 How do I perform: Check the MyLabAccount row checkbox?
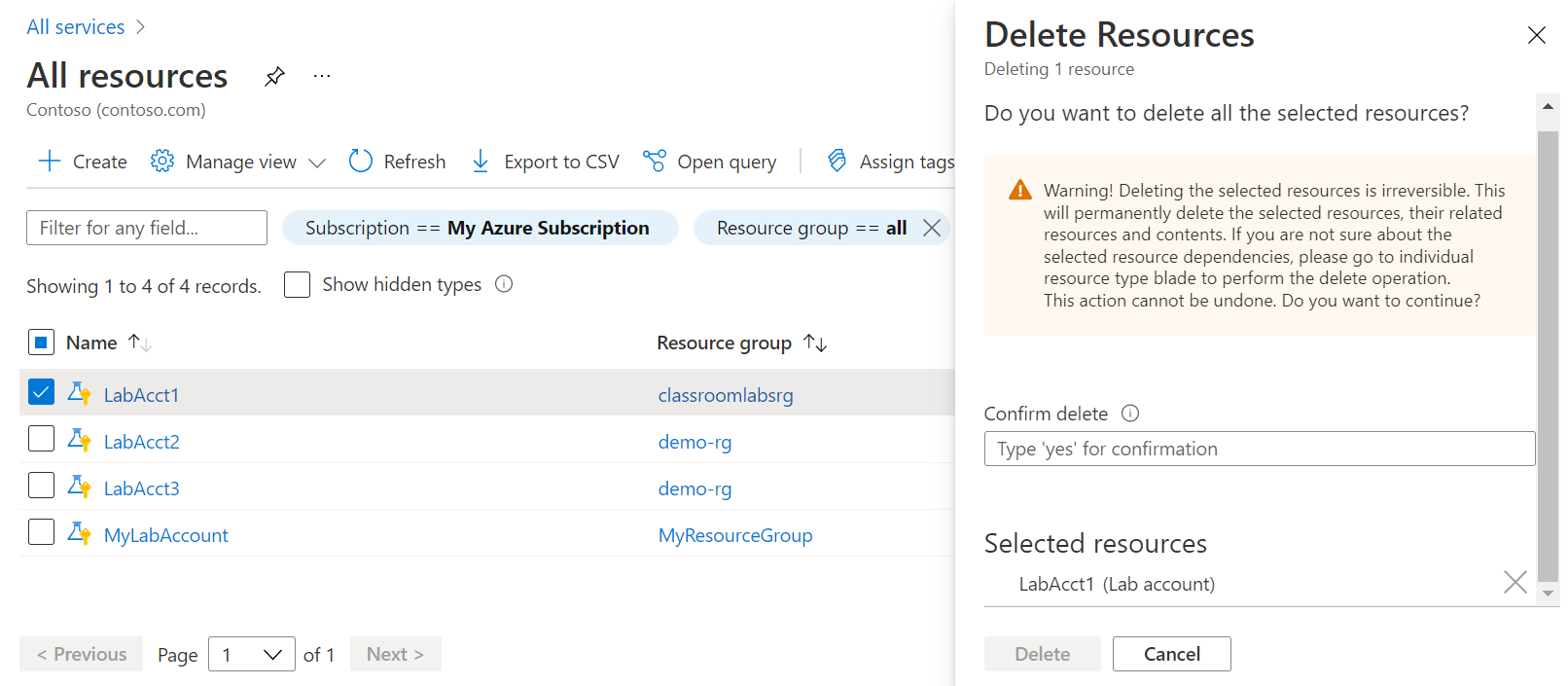[x=41, y=532]
